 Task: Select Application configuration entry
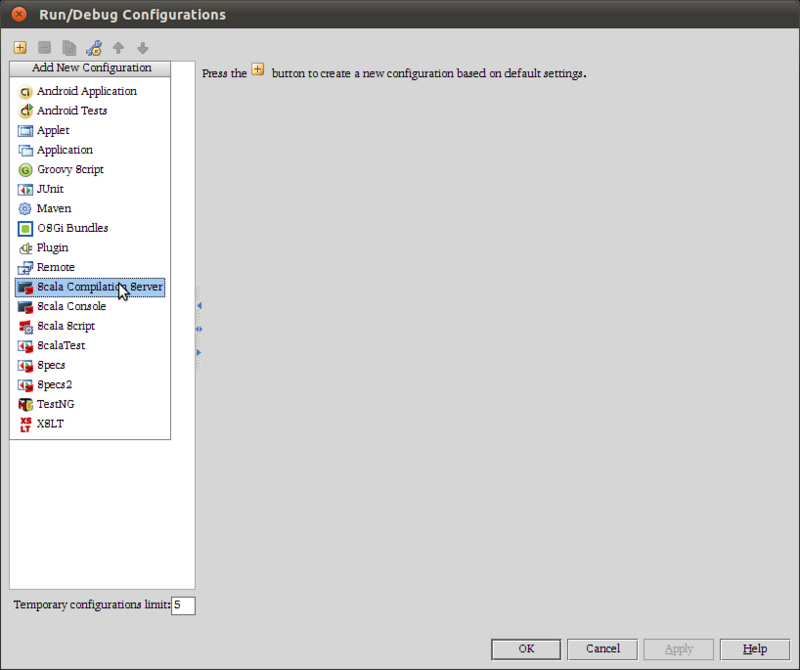coord(90,150)
